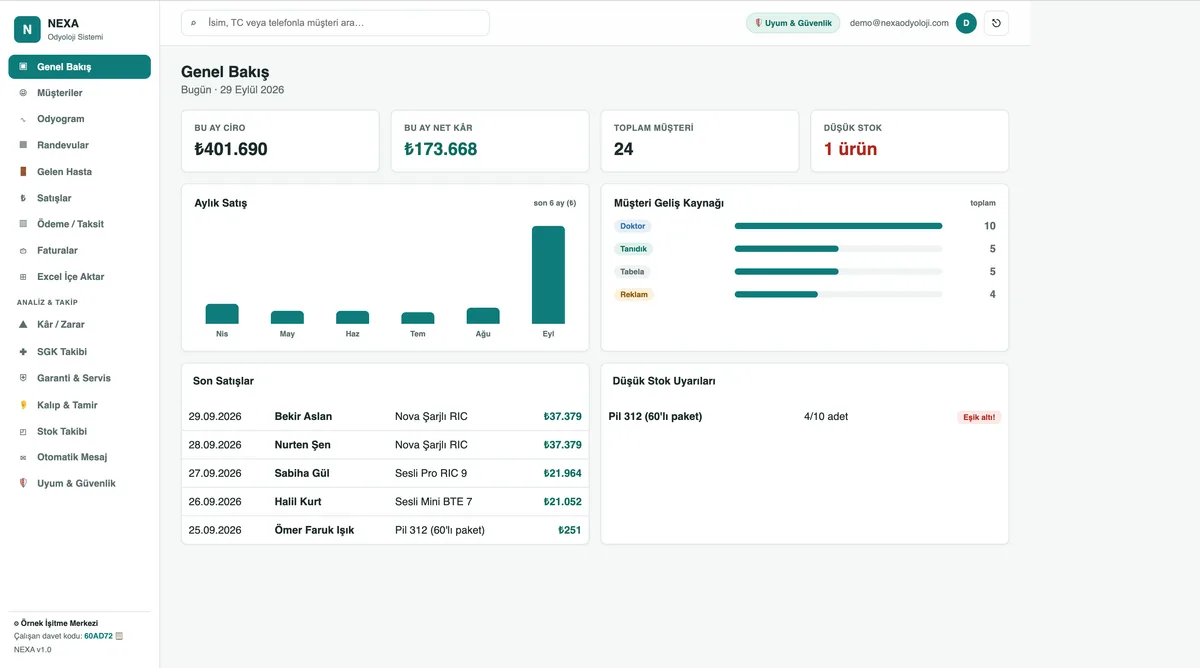Click the date 25.09.2026 in Son Satışlar
The image size is (1200, 668).
point(215,530)
